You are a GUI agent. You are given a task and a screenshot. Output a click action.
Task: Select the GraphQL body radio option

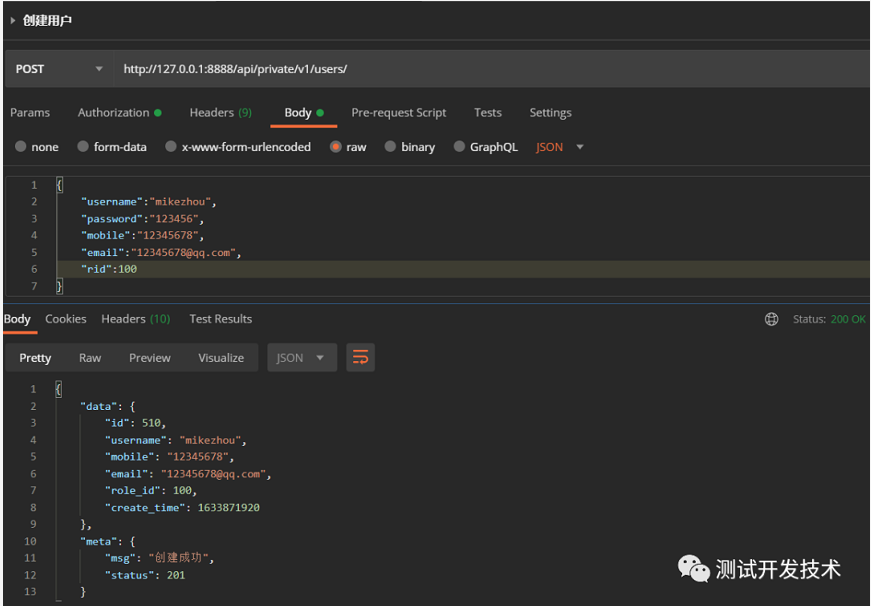460,147
